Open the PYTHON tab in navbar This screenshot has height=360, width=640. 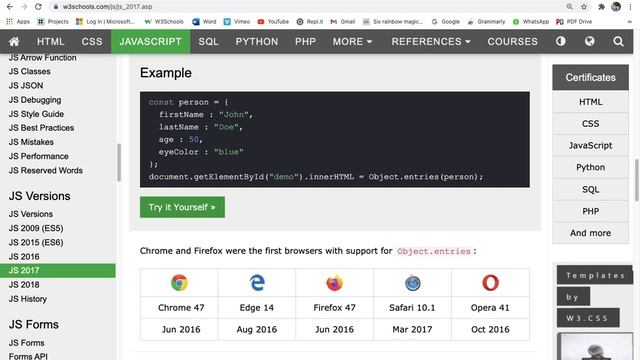click(x=257, y=41)
